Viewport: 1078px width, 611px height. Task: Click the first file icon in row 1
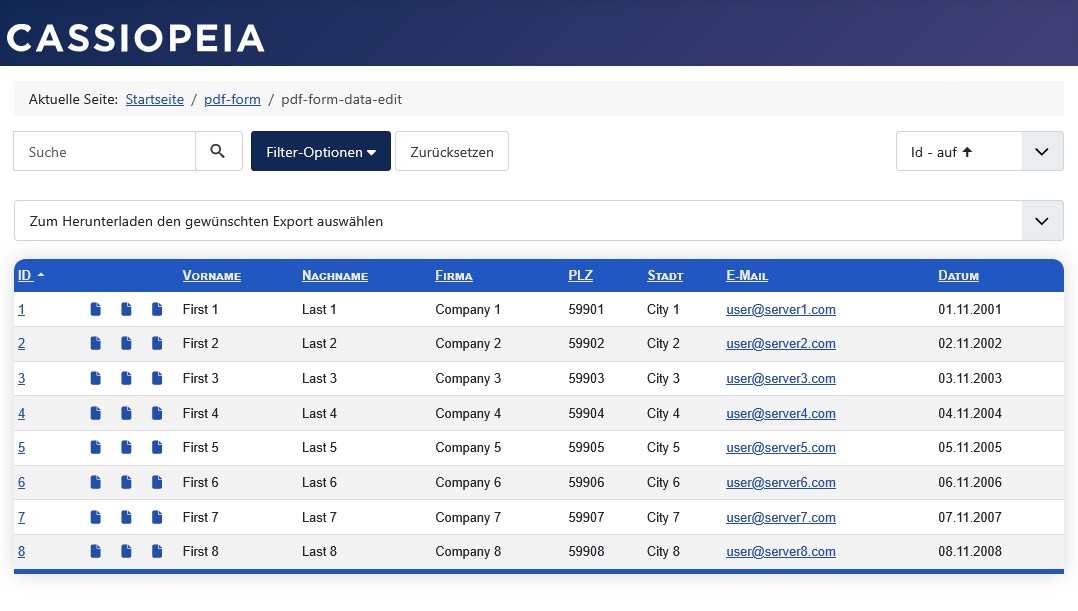tap(96, 310)
